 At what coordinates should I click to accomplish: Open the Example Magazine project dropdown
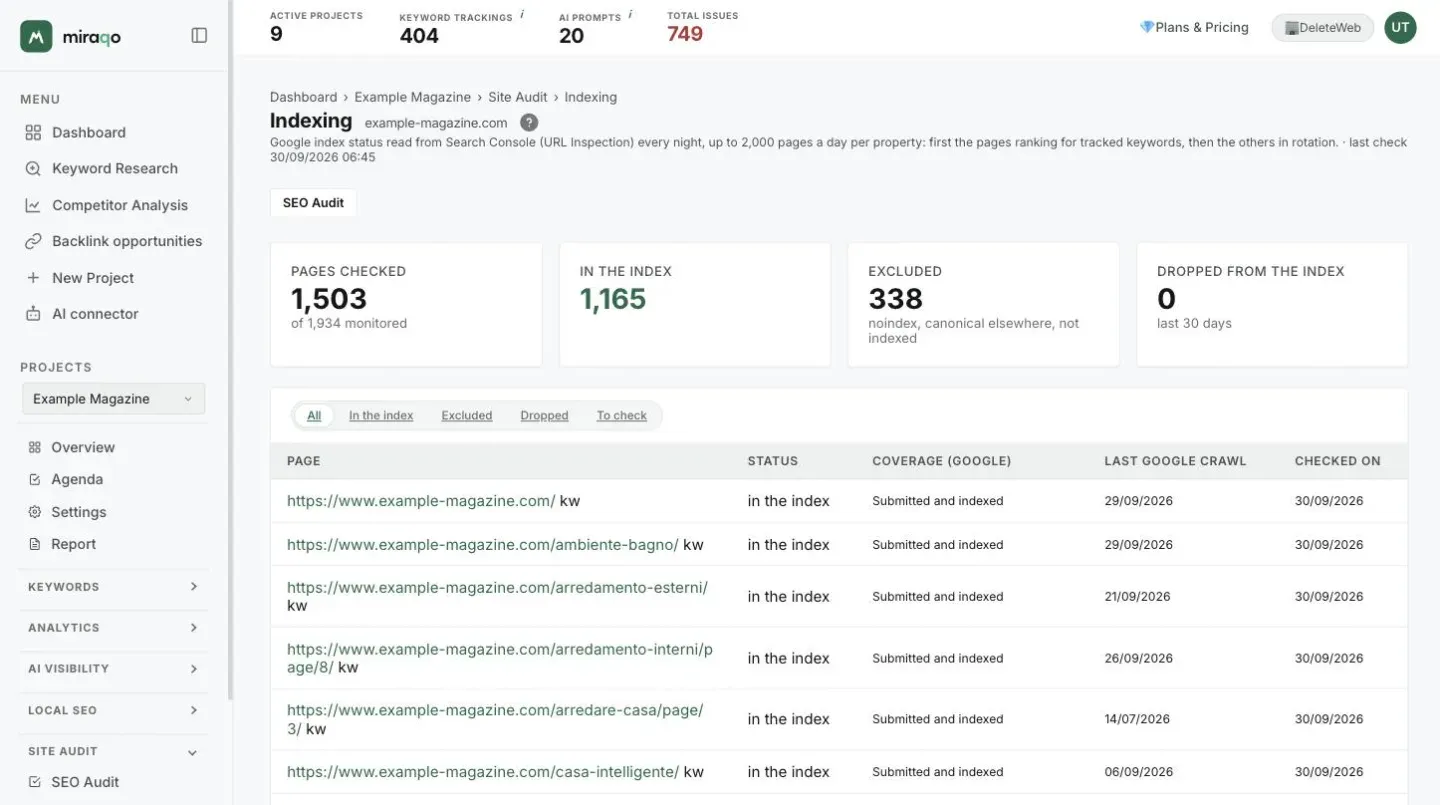pos(113,399)
